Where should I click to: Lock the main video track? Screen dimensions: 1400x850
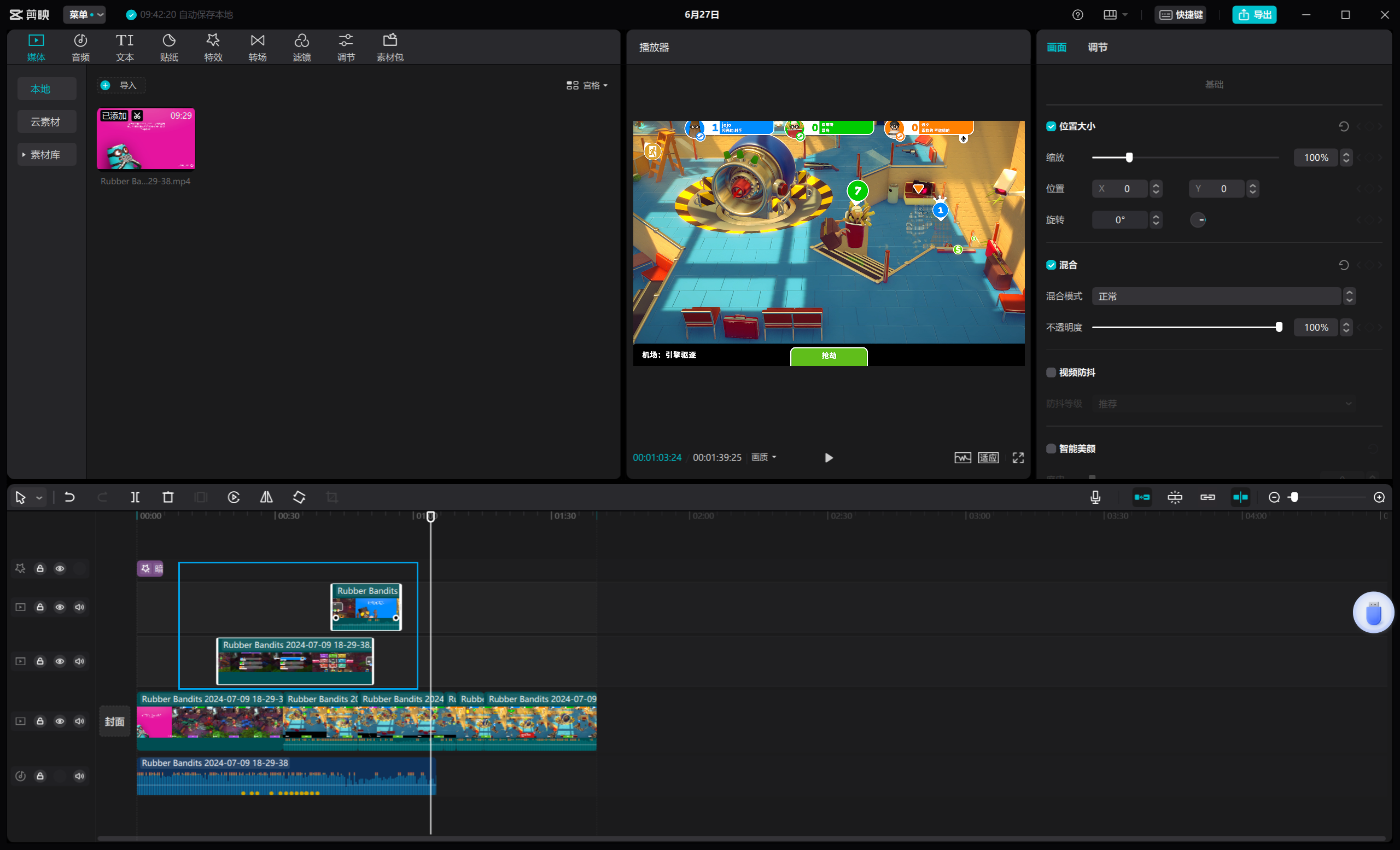(40, 721)
